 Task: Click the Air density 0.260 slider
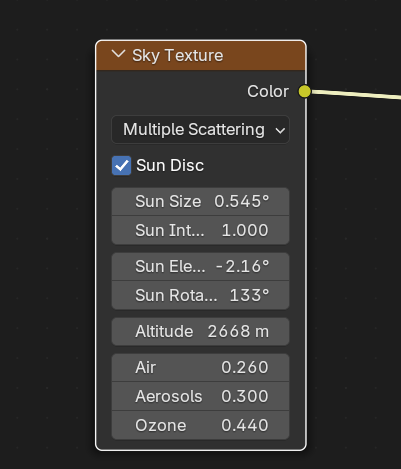click(200, 368)
